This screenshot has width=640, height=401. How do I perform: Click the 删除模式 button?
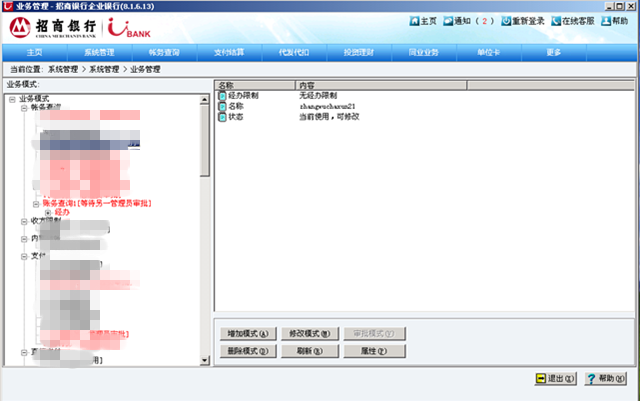tap(248, 351)
